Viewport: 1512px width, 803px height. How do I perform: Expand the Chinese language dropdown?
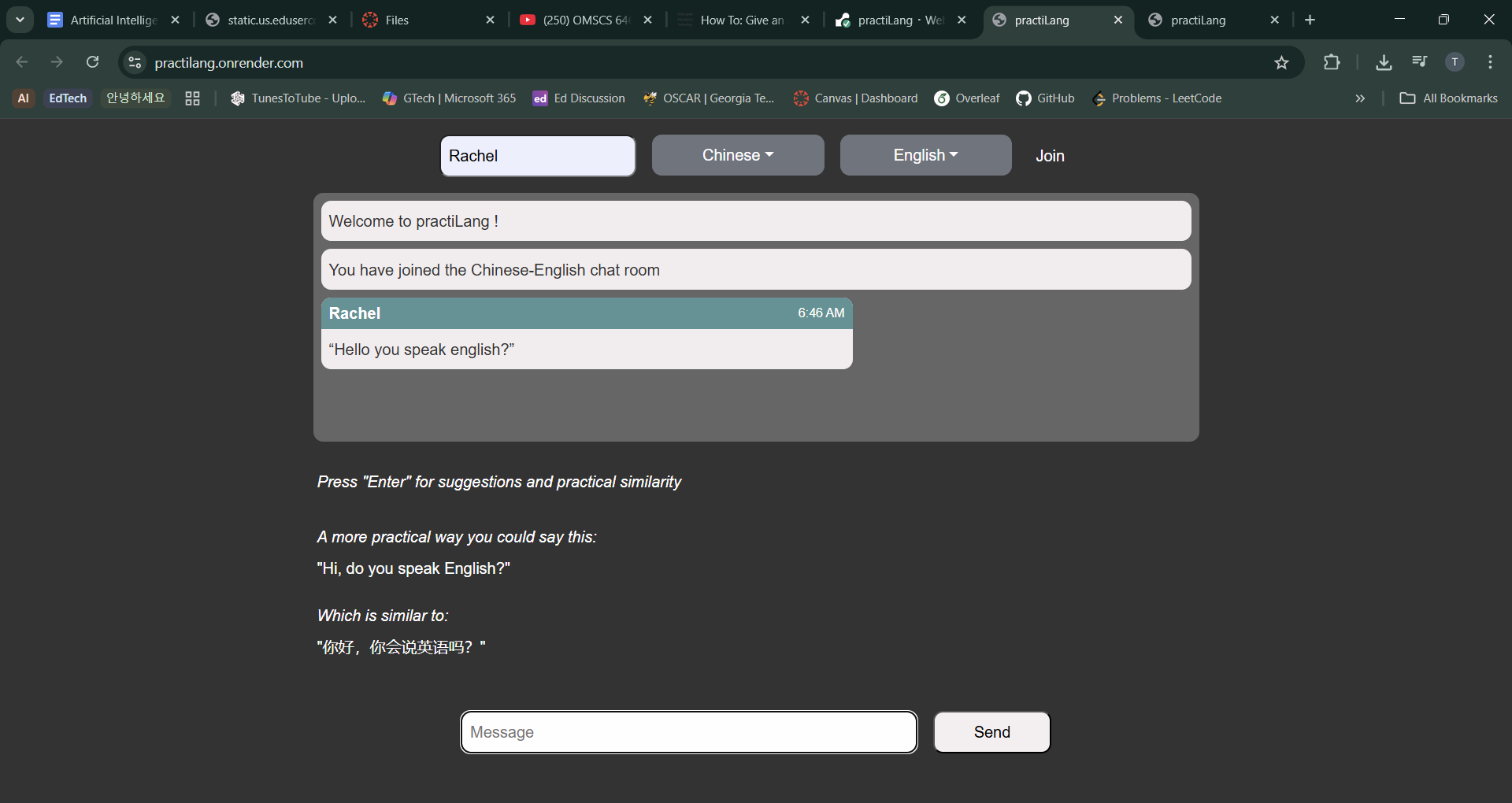(x=738, y=155)
